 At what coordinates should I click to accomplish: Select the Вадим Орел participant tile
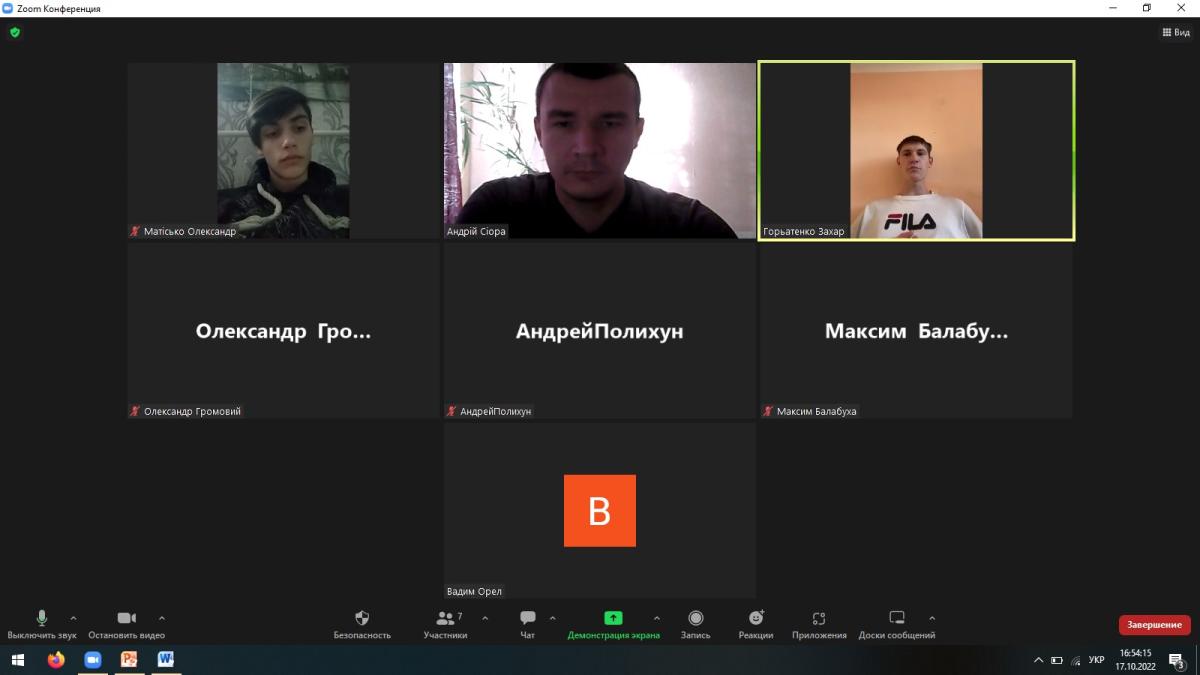pos(600,510)
